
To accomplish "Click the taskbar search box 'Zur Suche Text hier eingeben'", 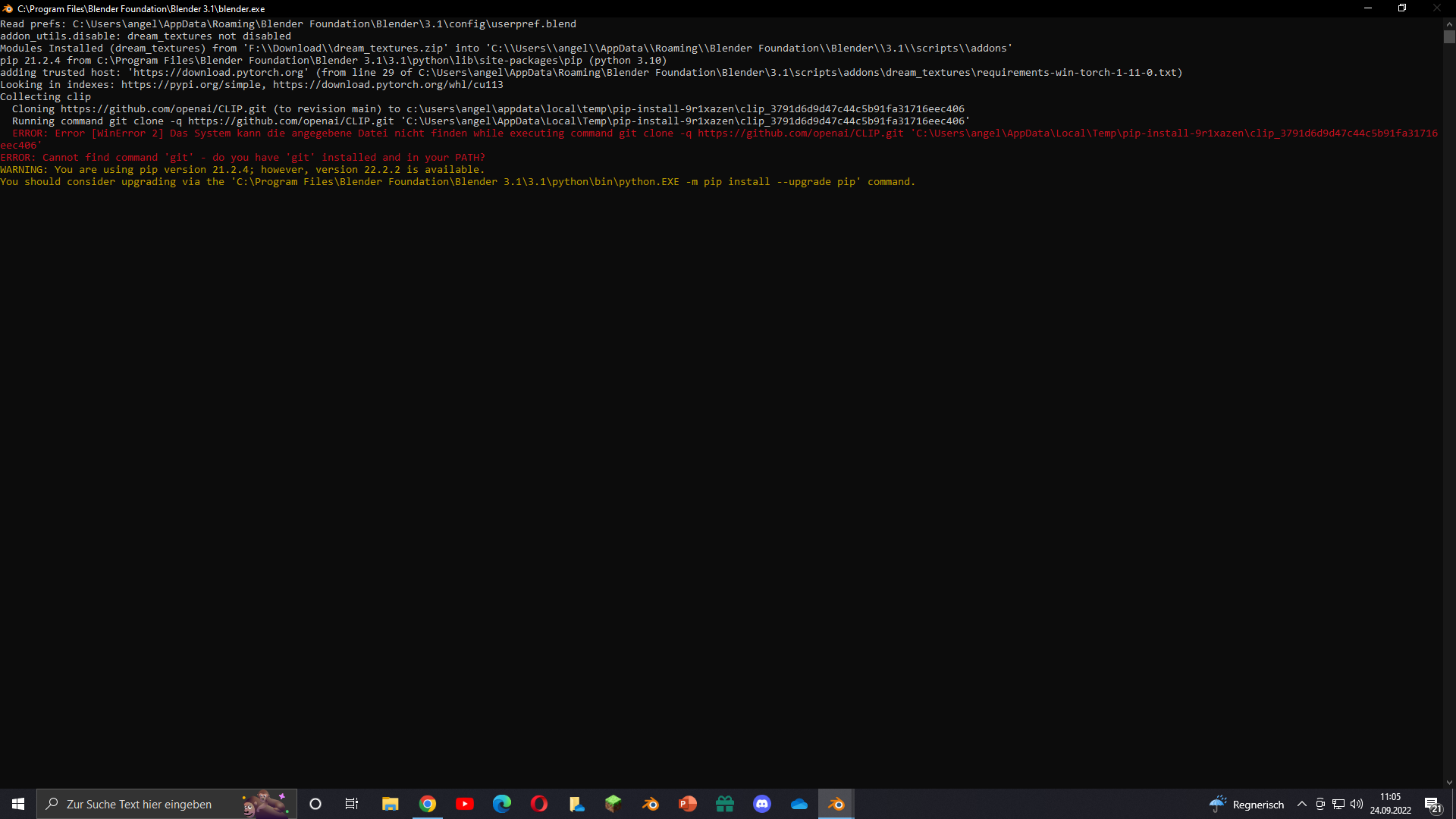I will pos(167,804).
